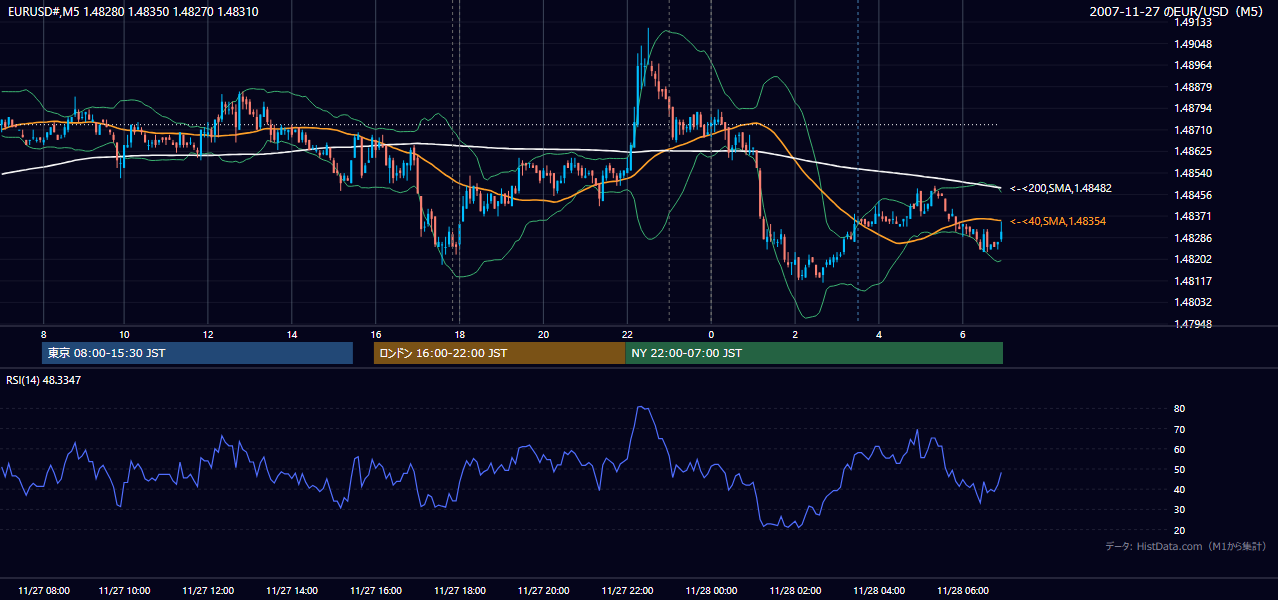The height and width of the screenshot is (600, 1278).
Task: Click the 11/27 08:00 bottom time label
Action: pyautogui.click(x=43, y=591)
